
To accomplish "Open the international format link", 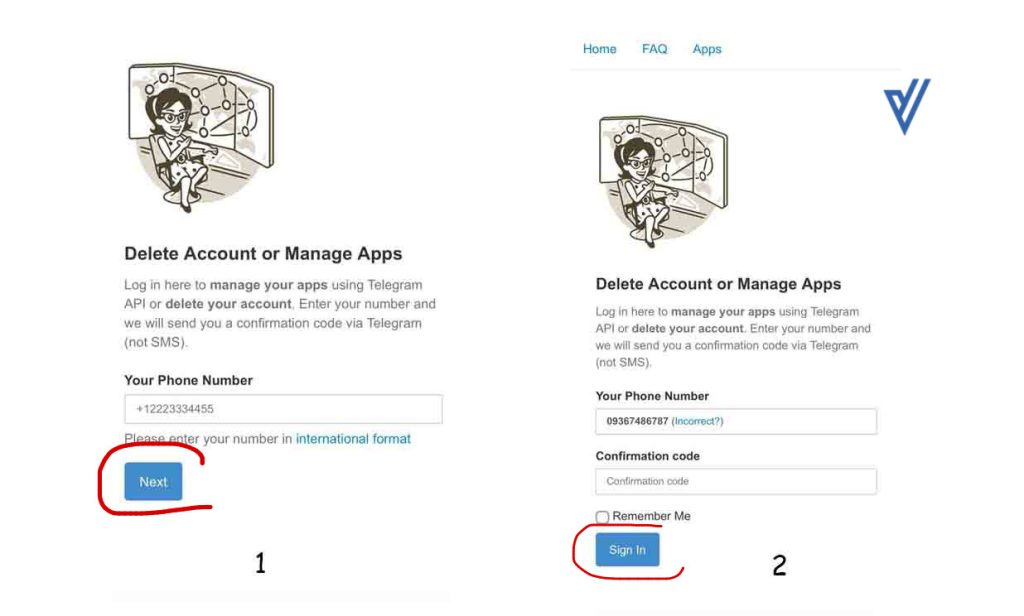I will (353, 439).
